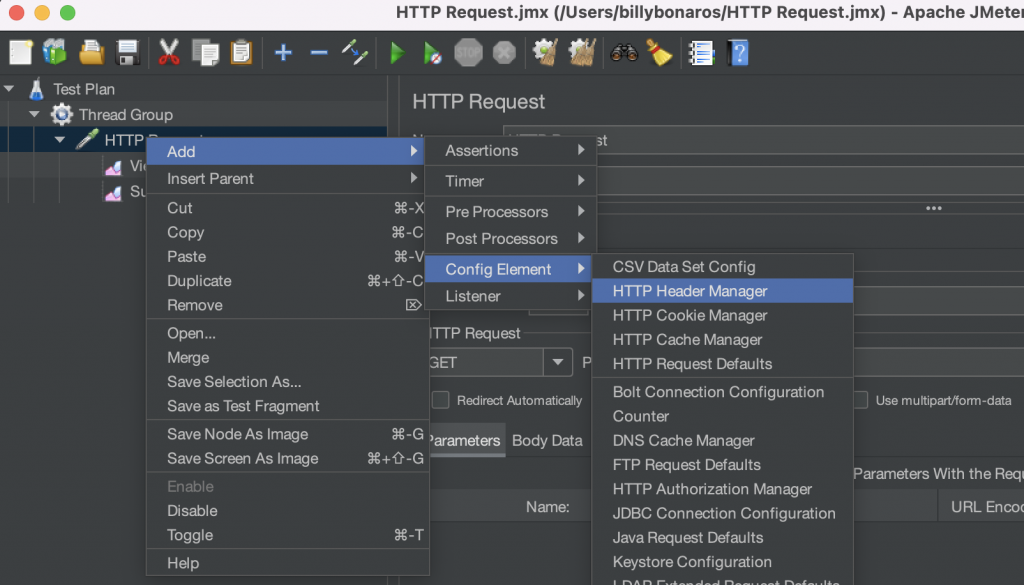Screen dimensions: 1024x585
Task: Choose Duplicate in the context menu
Action: pyautogui.click(x=199, y=281)
